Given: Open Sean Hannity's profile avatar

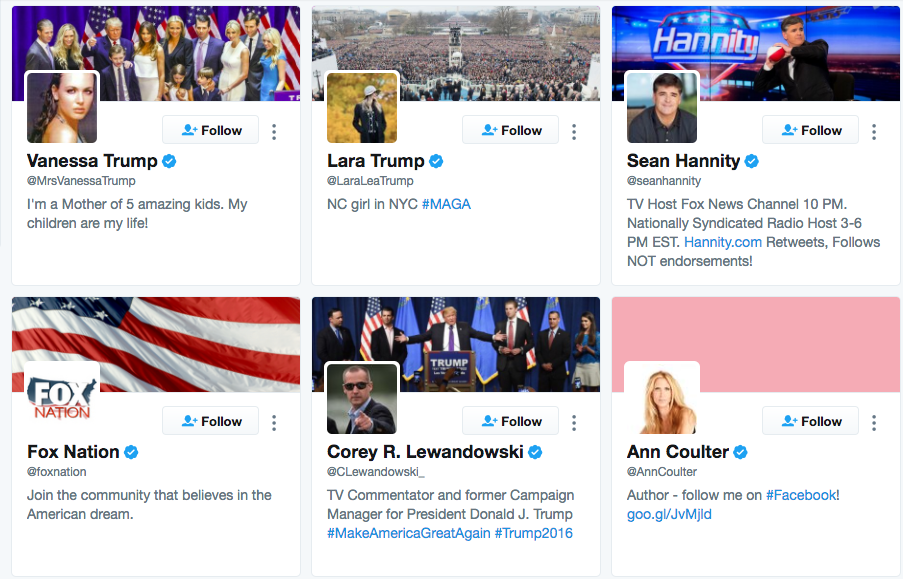Looking at the screenshot, I should [x=662, y=108].
